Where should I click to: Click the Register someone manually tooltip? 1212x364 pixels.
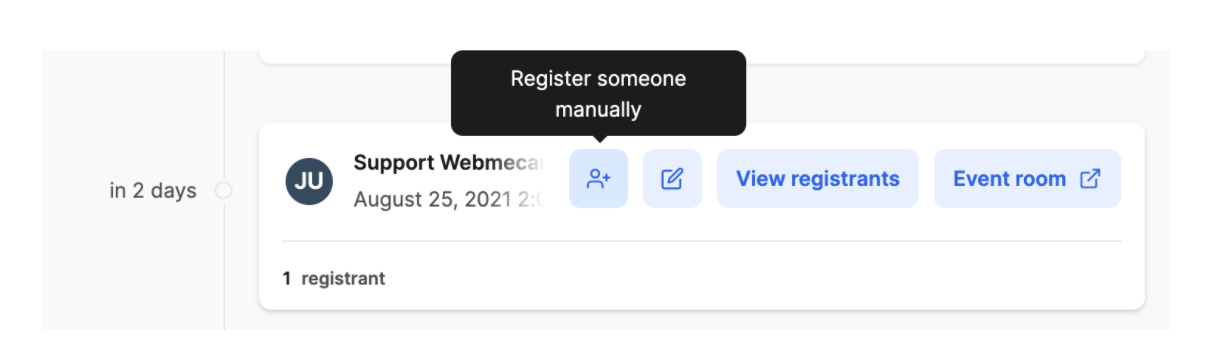click(598, 93)
